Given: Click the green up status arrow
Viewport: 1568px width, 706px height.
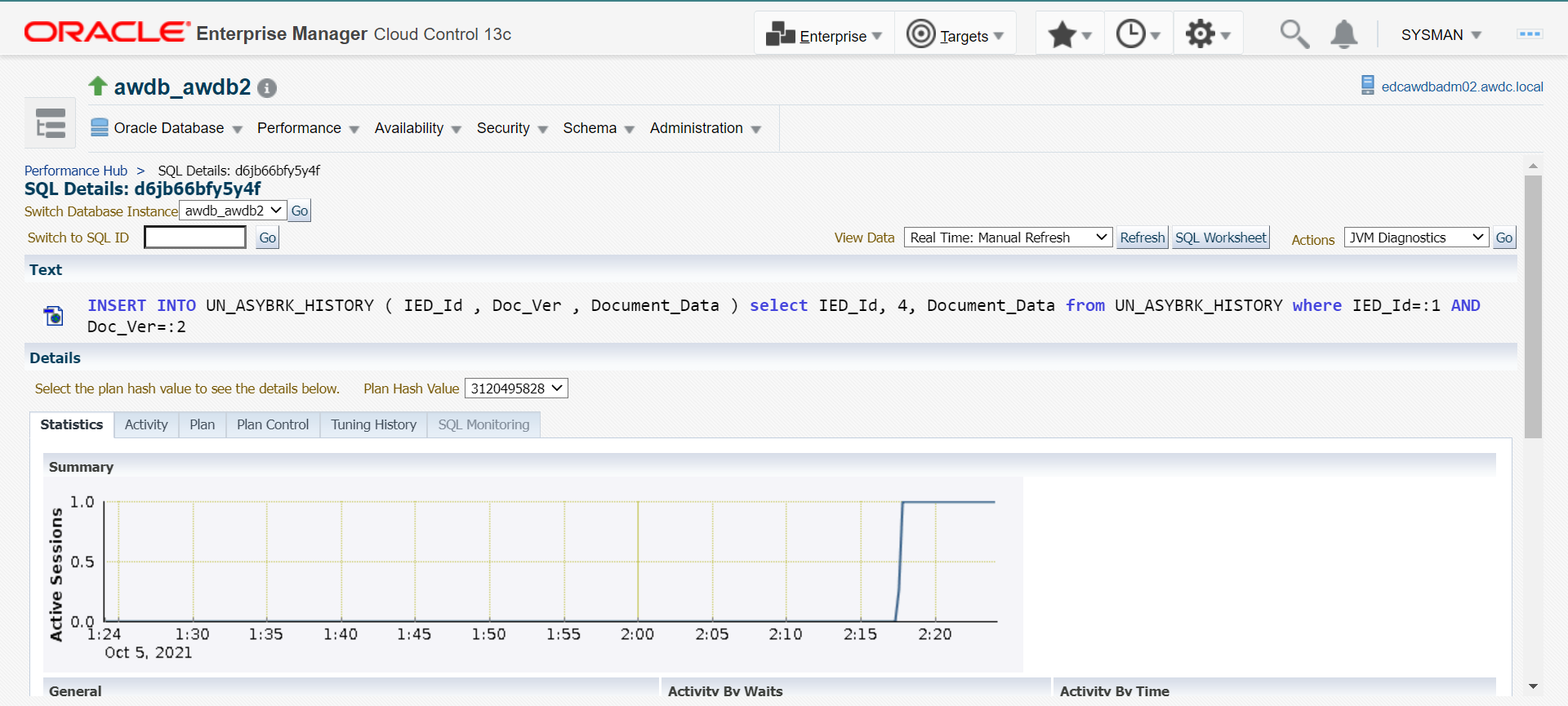Looking at the screenshot, I should click(x=98, y=86).
